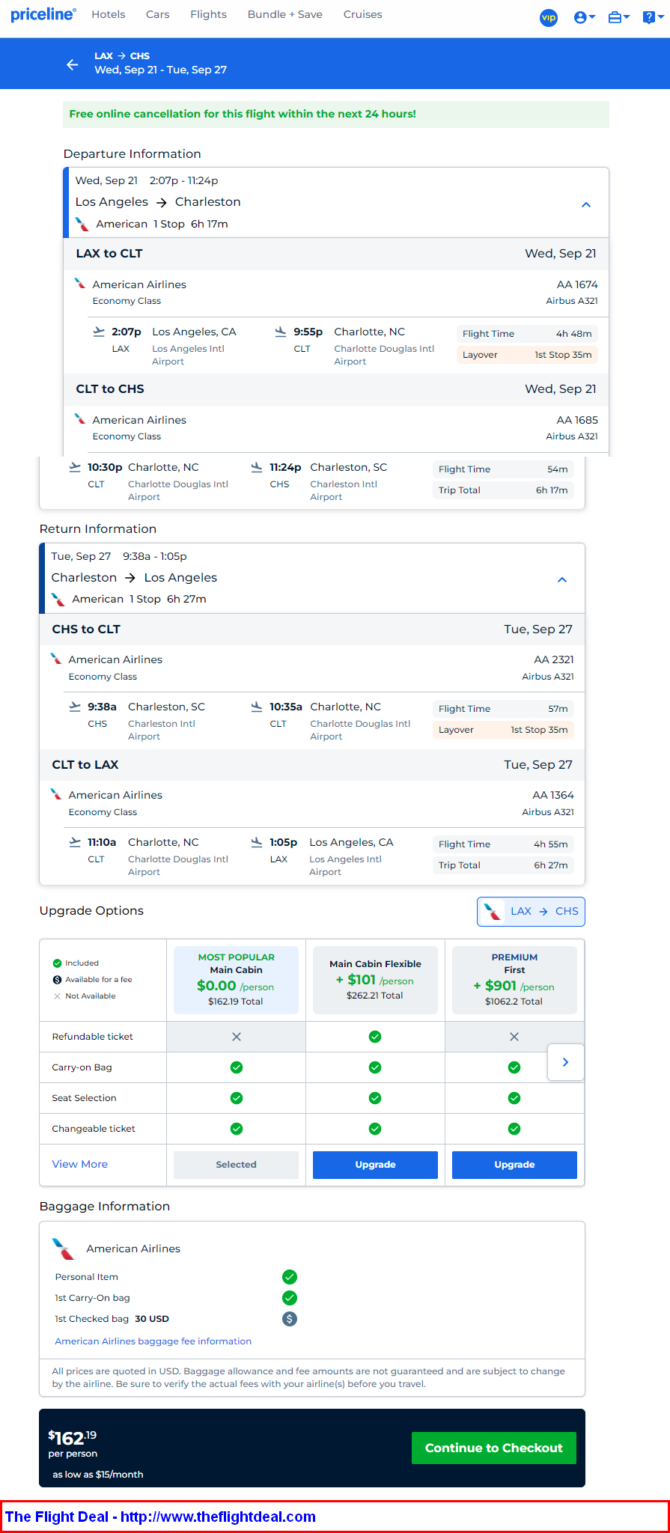This screenshot has height=1533, width=670.
Task: Click landing plane icon at 1:05p
Action: [x=257, y=842]
